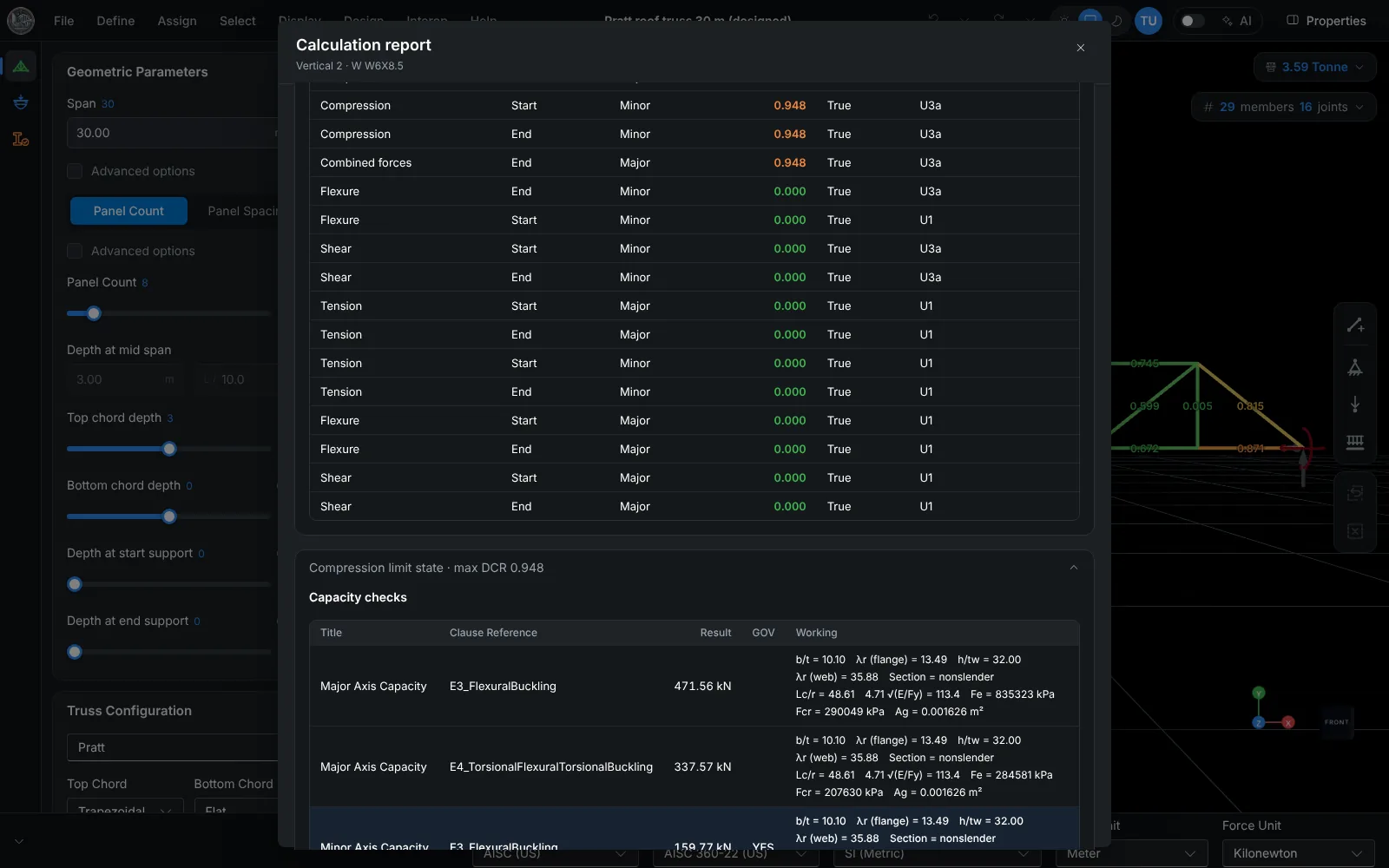
Task: Click the E4_TorsionalFlexuralTorsionalBuckling clause reference
Action: tap(551, 766)
